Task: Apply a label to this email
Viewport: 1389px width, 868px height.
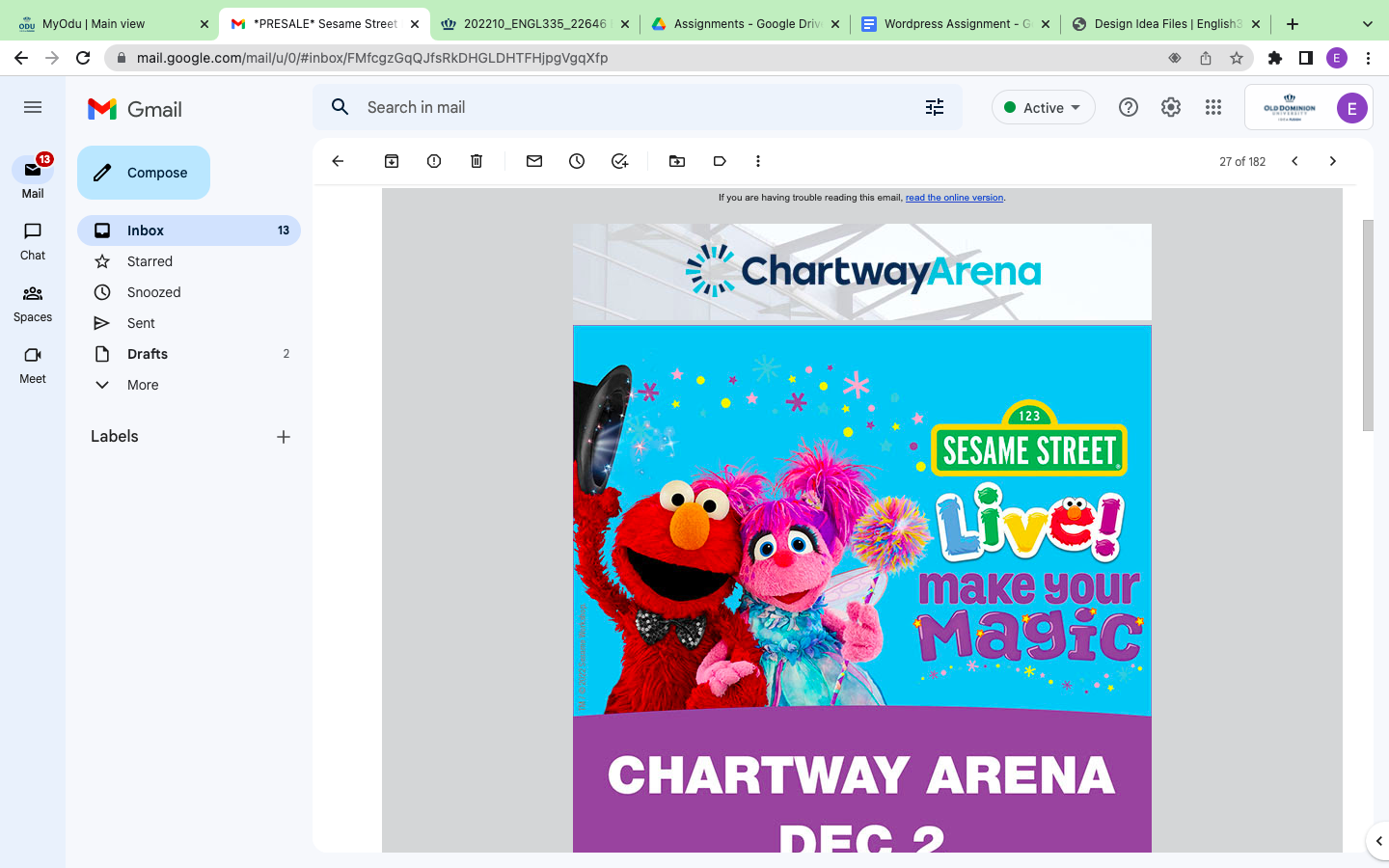Action: click(x=720, y=161)
